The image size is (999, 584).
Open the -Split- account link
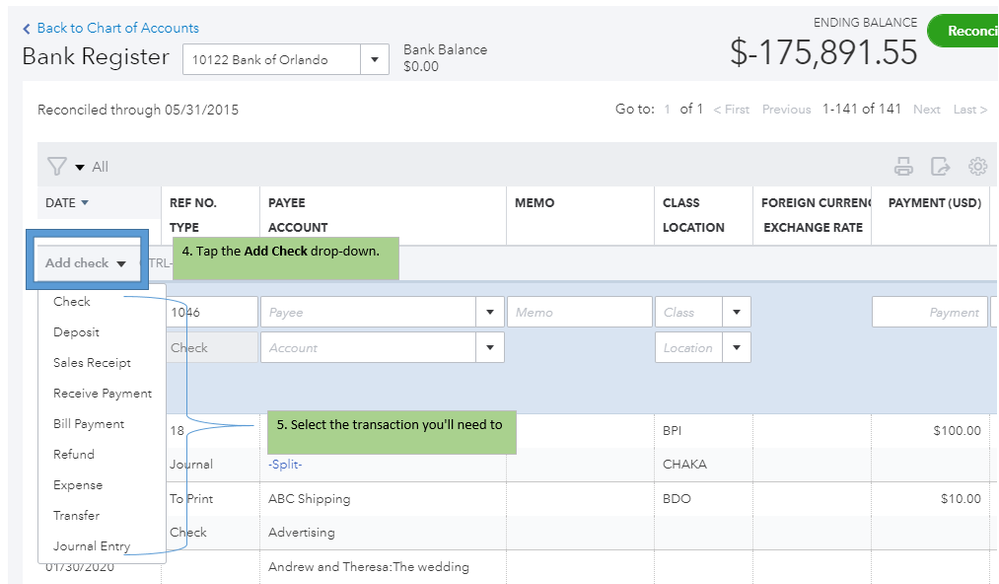pos(285,464)
